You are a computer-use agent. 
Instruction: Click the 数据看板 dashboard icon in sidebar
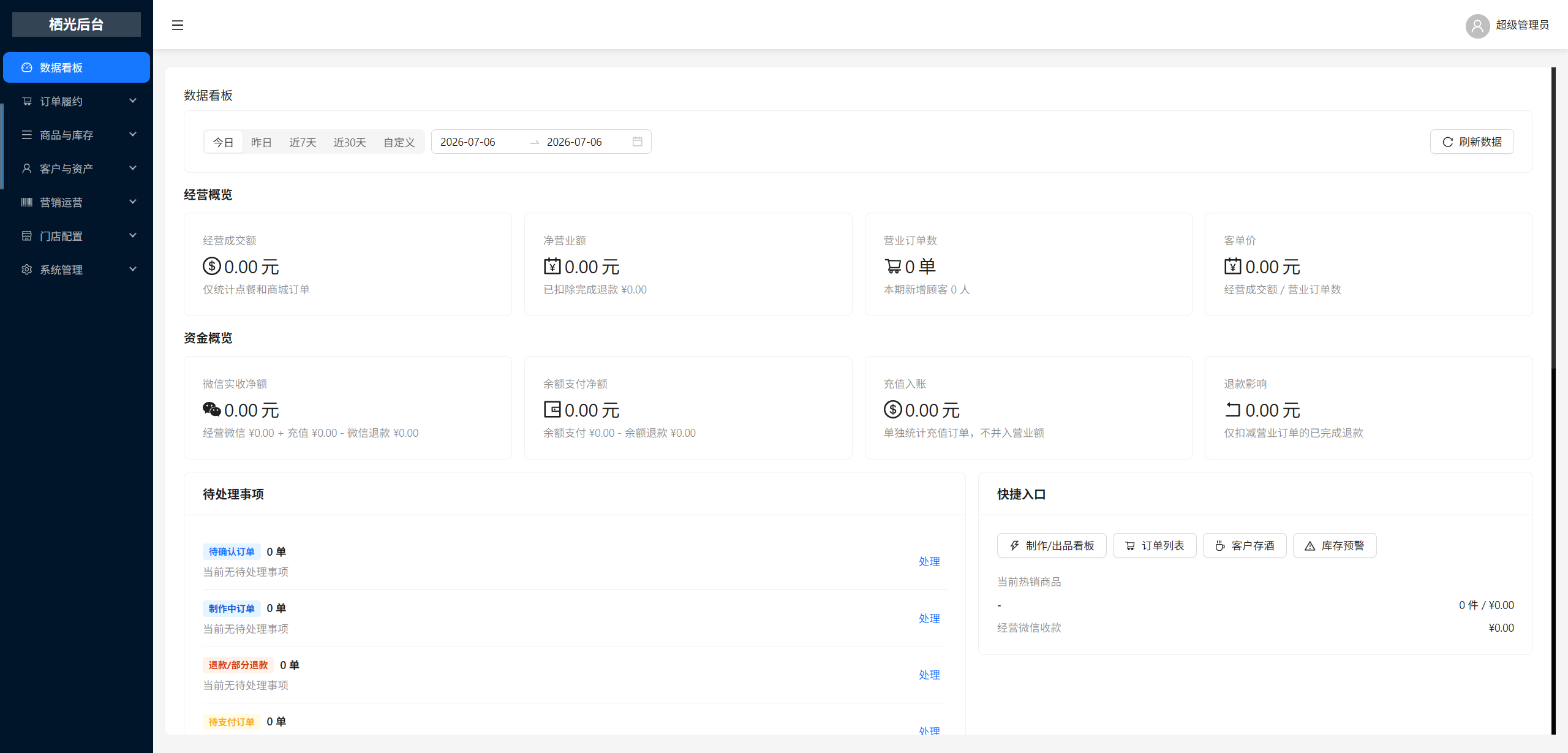[x=27, y=67]
